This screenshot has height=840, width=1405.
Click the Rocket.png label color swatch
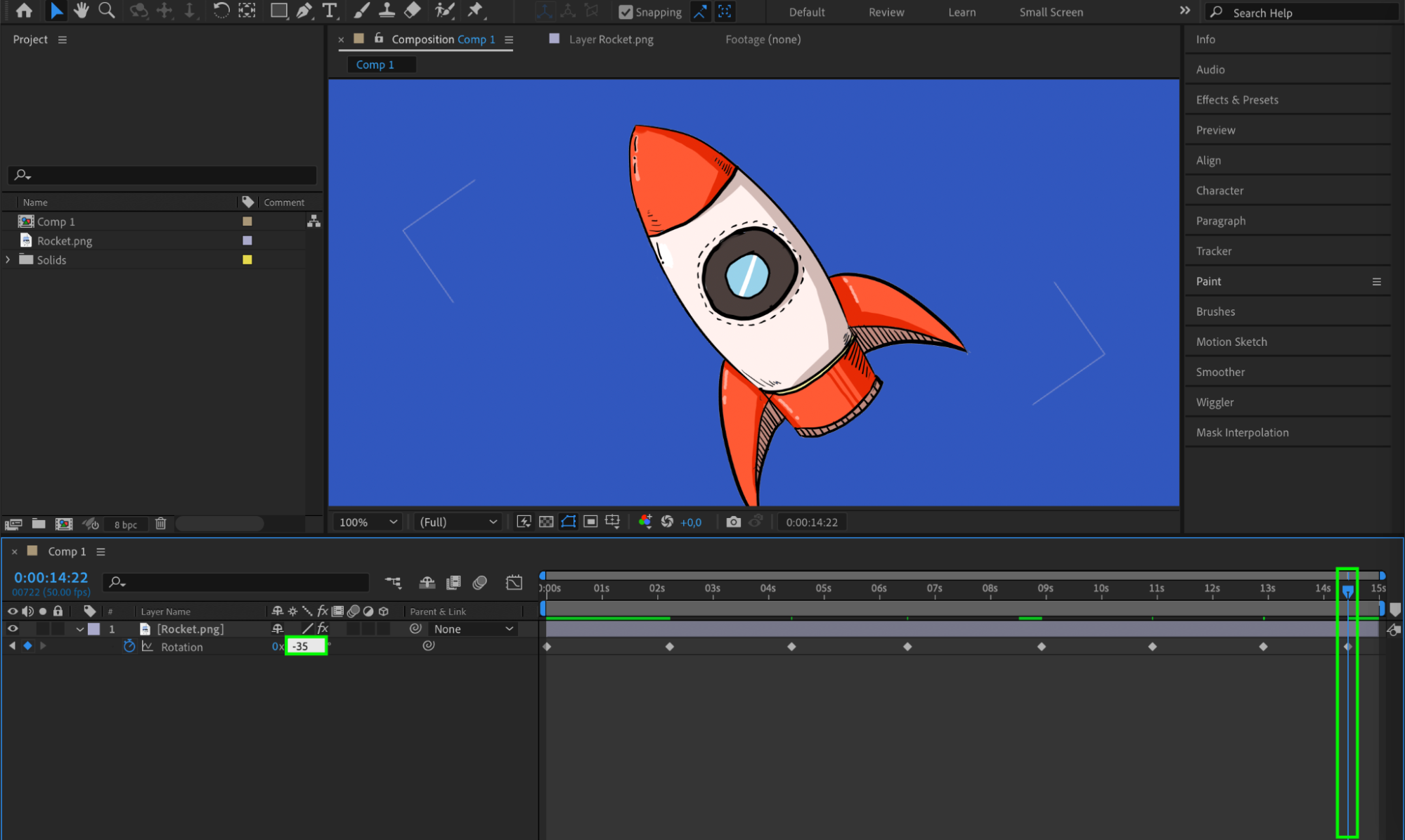(x=247, y=240)
